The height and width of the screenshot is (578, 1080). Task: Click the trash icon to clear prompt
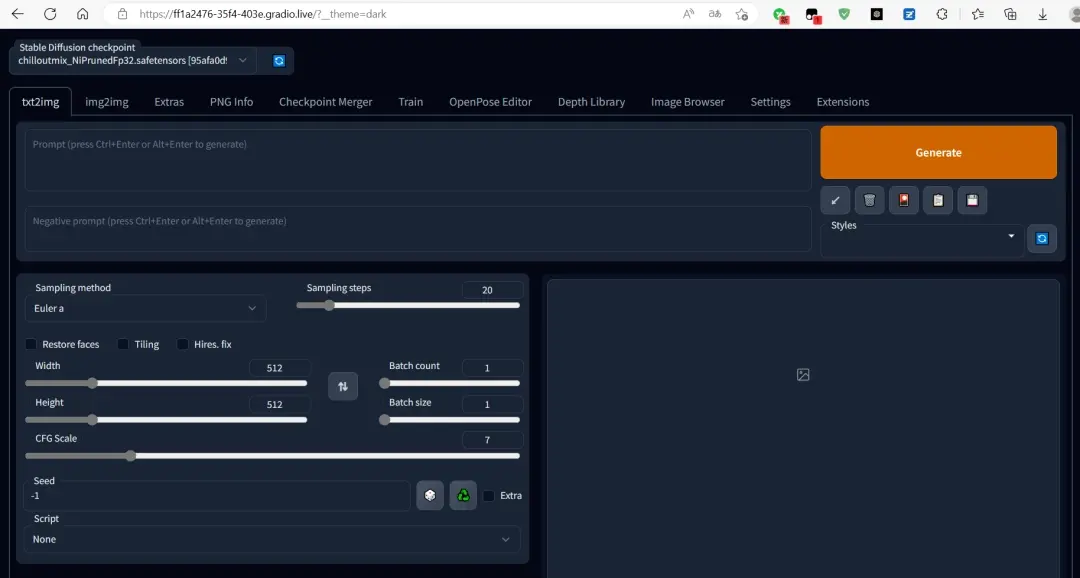pyautogui.click(x=869, y=200)
